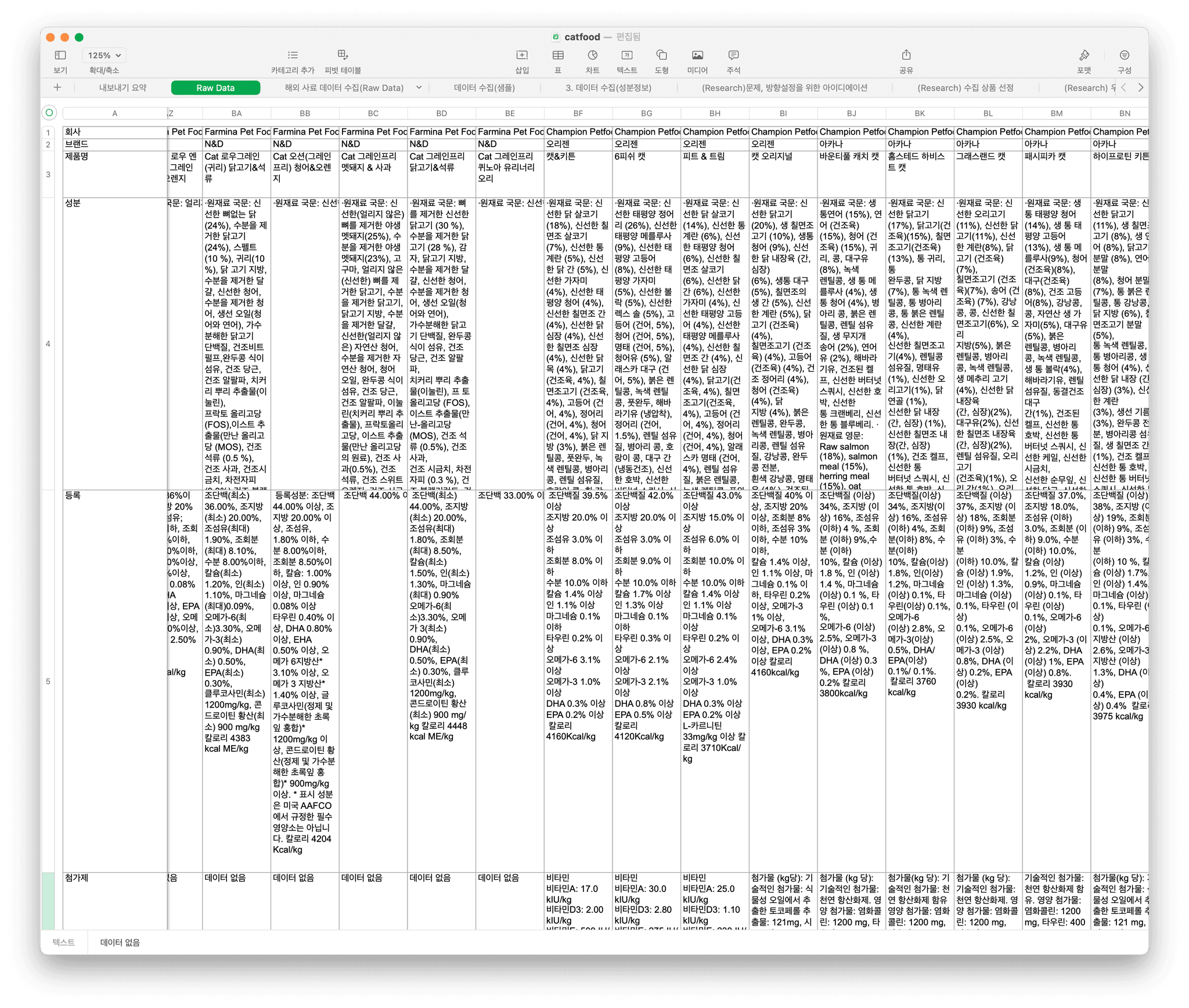Open the 해외 사료 데이터 수집 tab menu chevron
Screen dimensions: 1189x1008
417,88
